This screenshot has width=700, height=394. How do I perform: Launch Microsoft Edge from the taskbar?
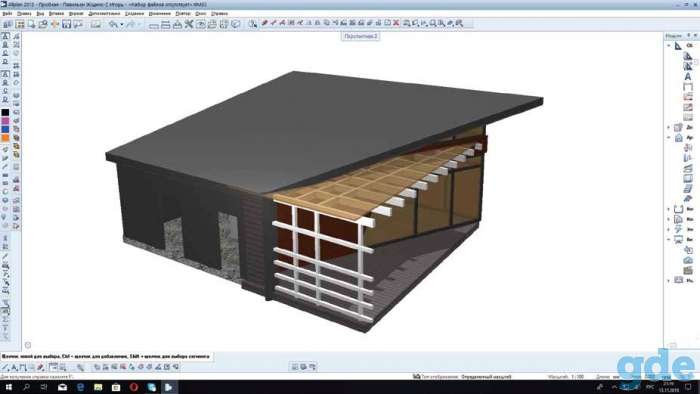[80, 387]
